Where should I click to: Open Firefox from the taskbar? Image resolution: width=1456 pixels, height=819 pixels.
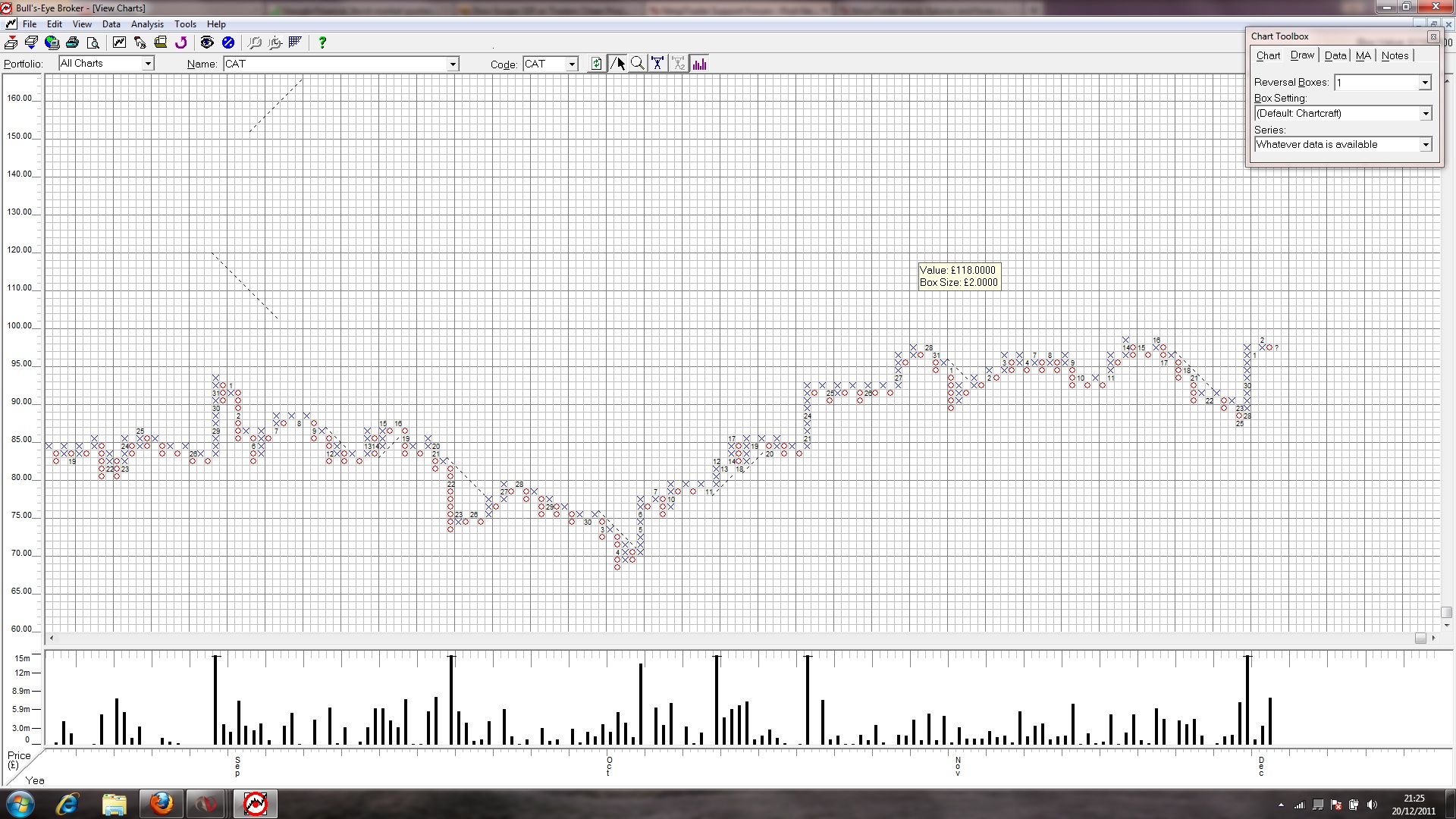(161, 804)
